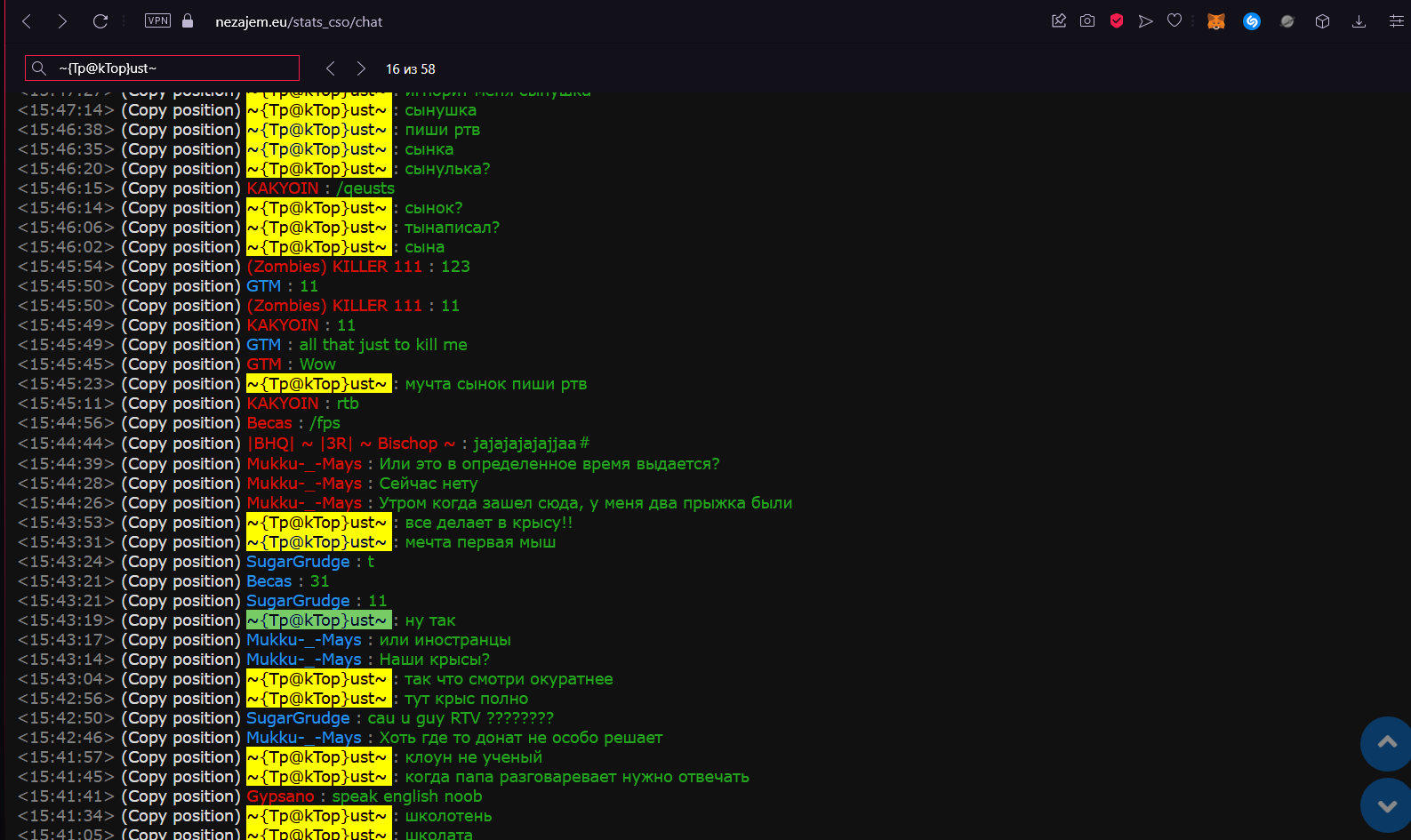Click the heart bookmark icon
The image size is (1411, 840).
coord(1174,21)
